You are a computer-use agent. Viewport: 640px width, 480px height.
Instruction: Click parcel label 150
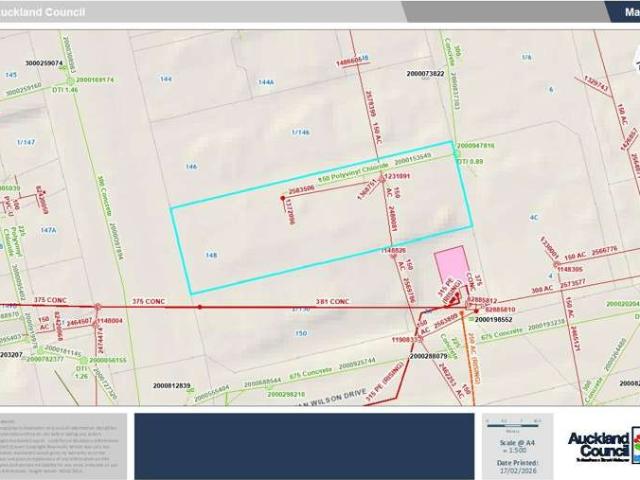pos(301,333)
